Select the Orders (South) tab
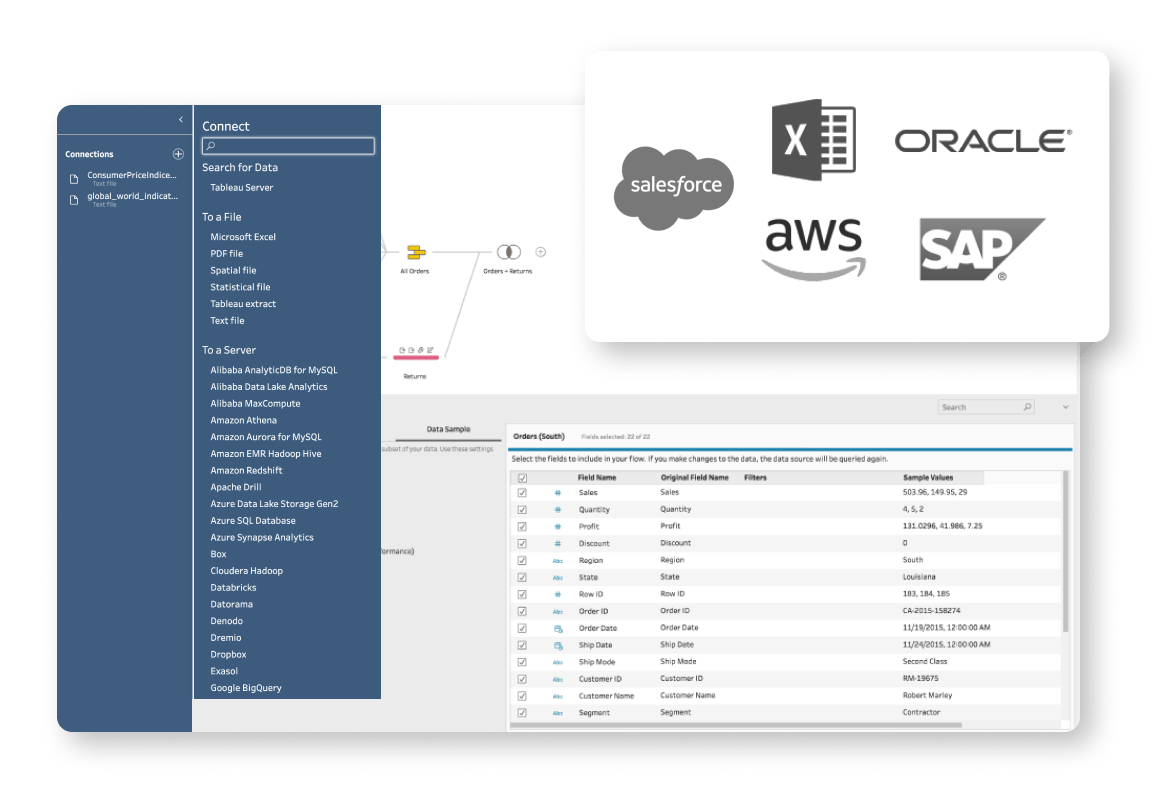 (x=539, y=436)
